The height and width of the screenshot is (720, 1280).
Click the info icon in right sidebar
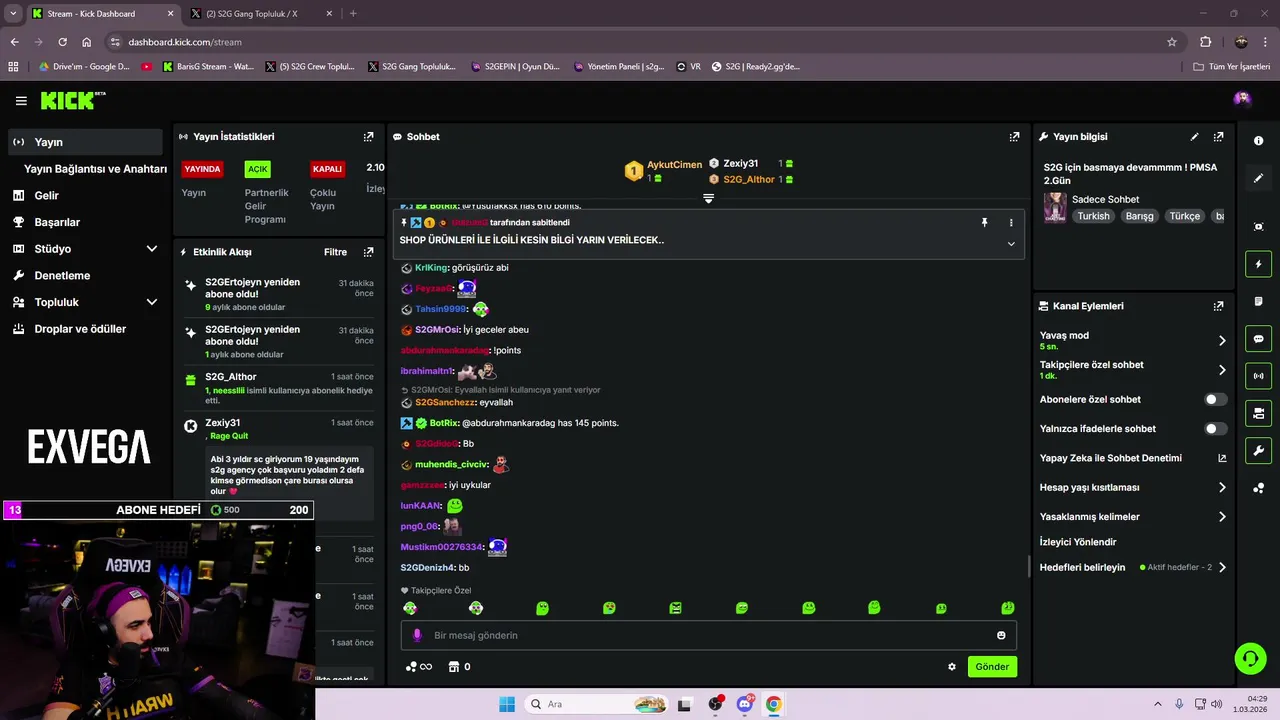1258,141
